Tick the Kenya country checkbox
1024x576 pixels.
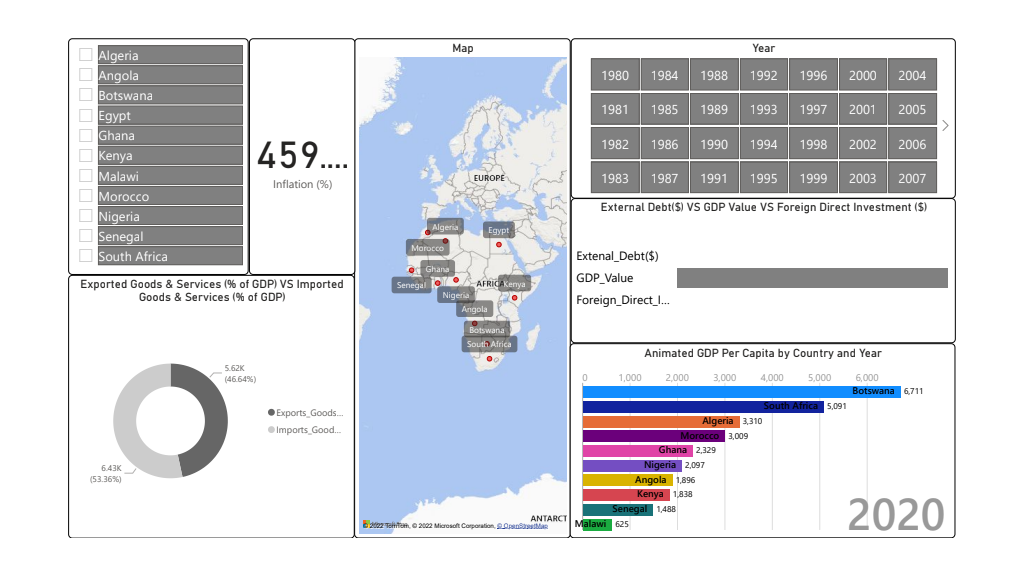[x=86, y=155]
